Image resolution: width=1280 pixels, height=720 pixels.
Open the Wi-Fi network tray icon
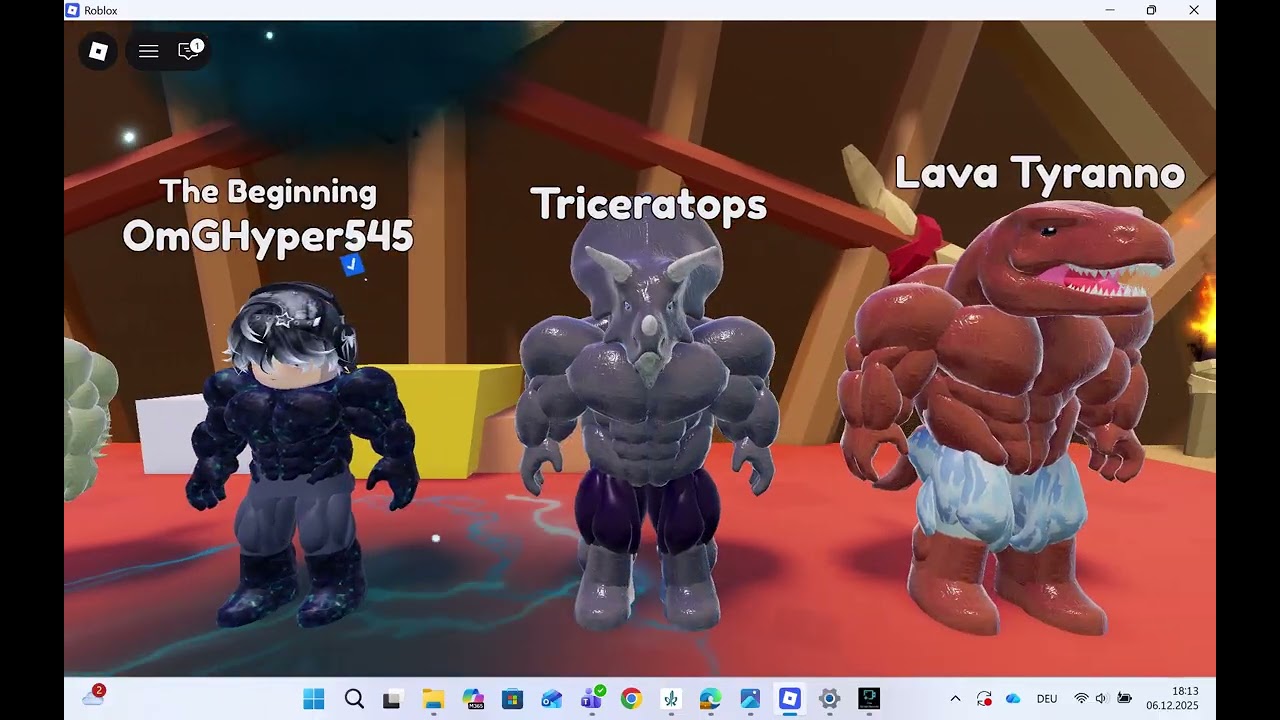[1081, 699]
